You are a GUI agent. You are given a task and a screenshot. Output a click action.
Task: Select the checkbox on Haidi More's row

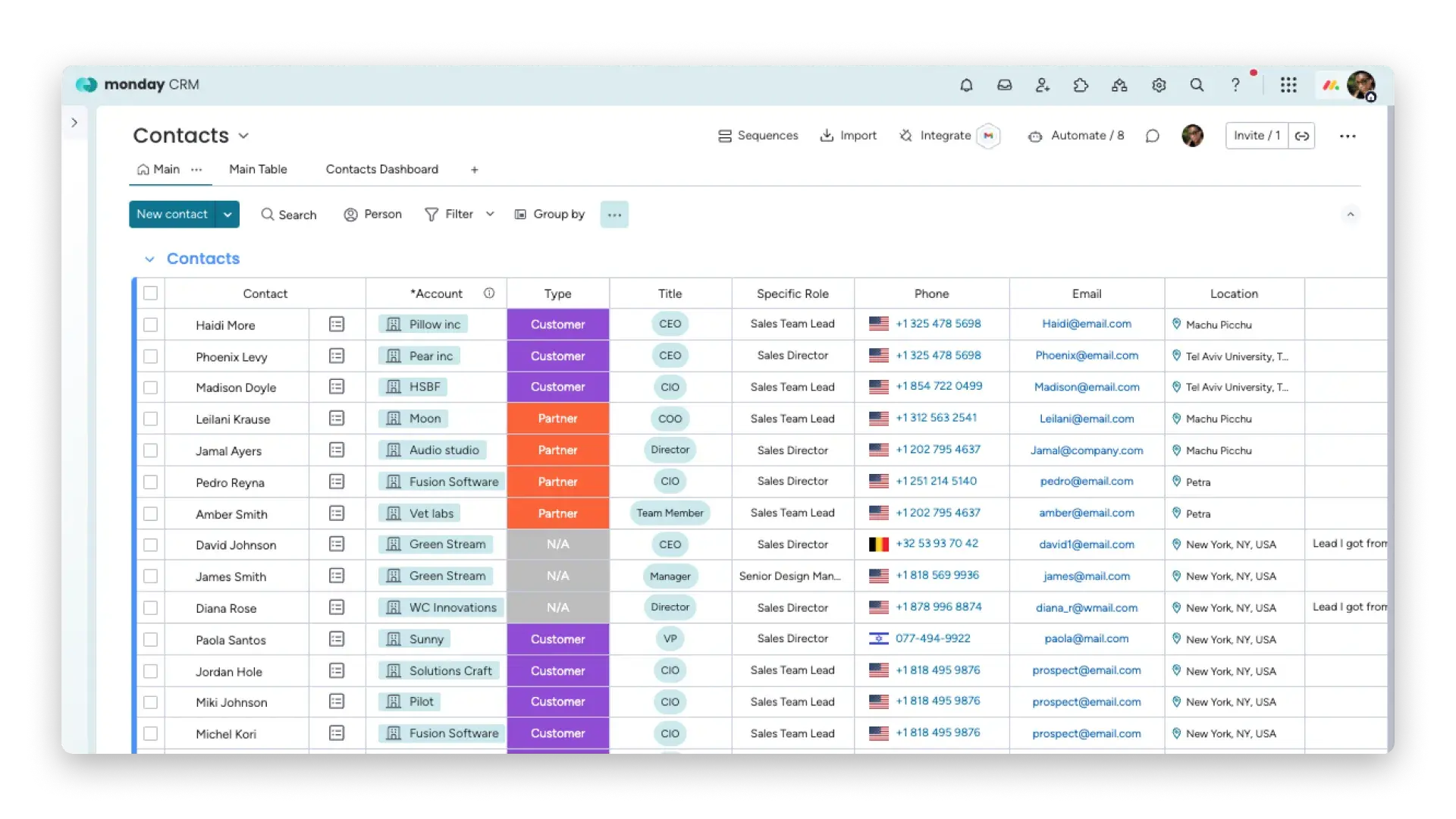(x=151, y=324)
